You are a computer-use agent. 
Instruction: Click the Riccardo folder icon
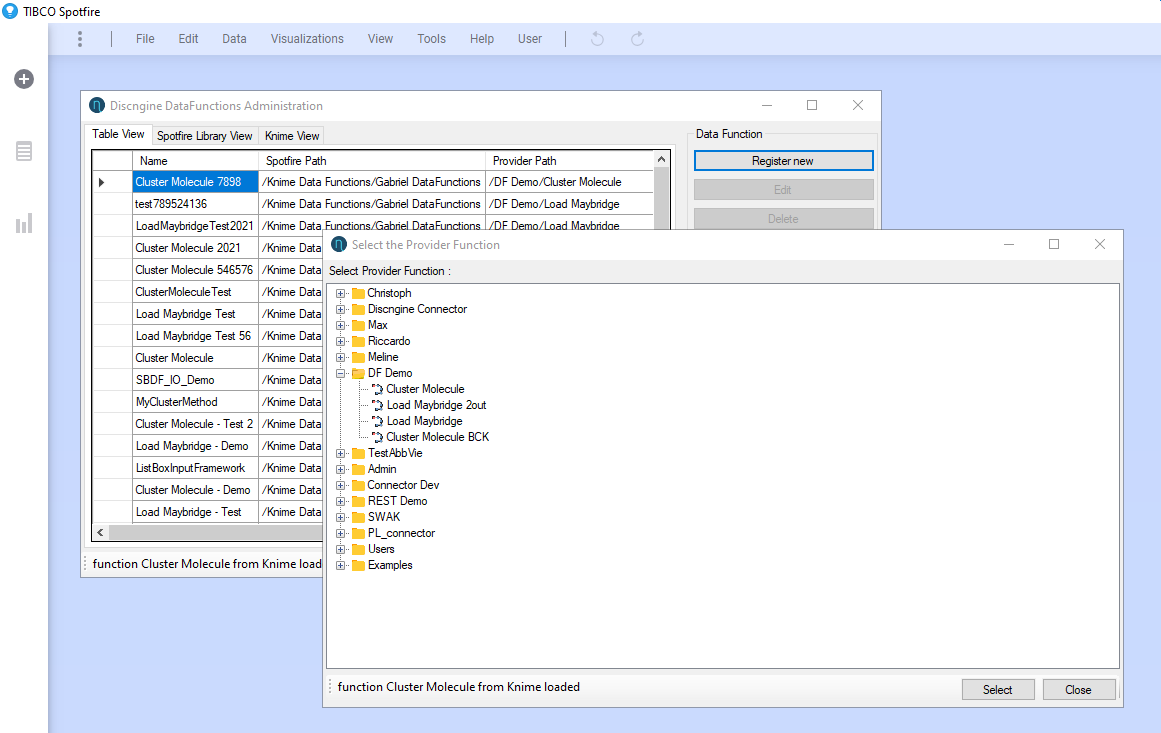[358, 341]
